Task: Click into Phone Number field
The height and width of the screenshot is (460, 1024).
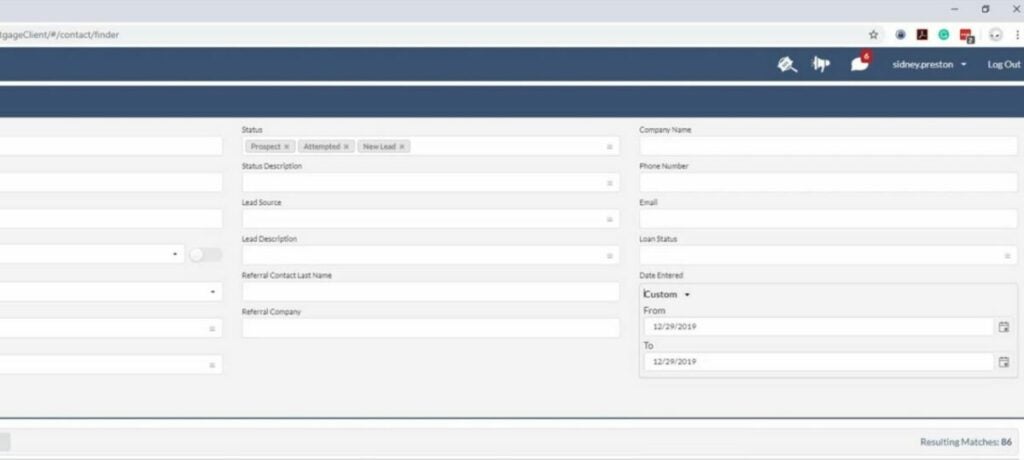Action: pyautogui.click(x=828, y=183)
